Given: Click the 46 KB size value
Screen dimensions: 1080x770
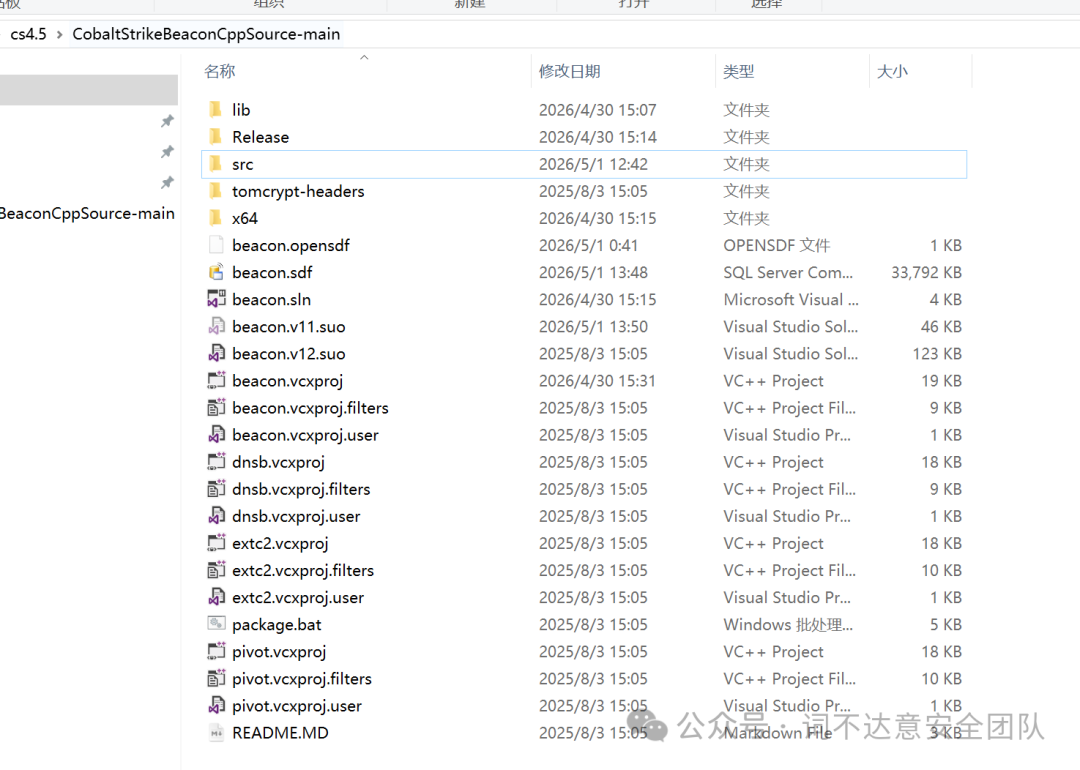Looking at the screenshot, I should (942, 326).
